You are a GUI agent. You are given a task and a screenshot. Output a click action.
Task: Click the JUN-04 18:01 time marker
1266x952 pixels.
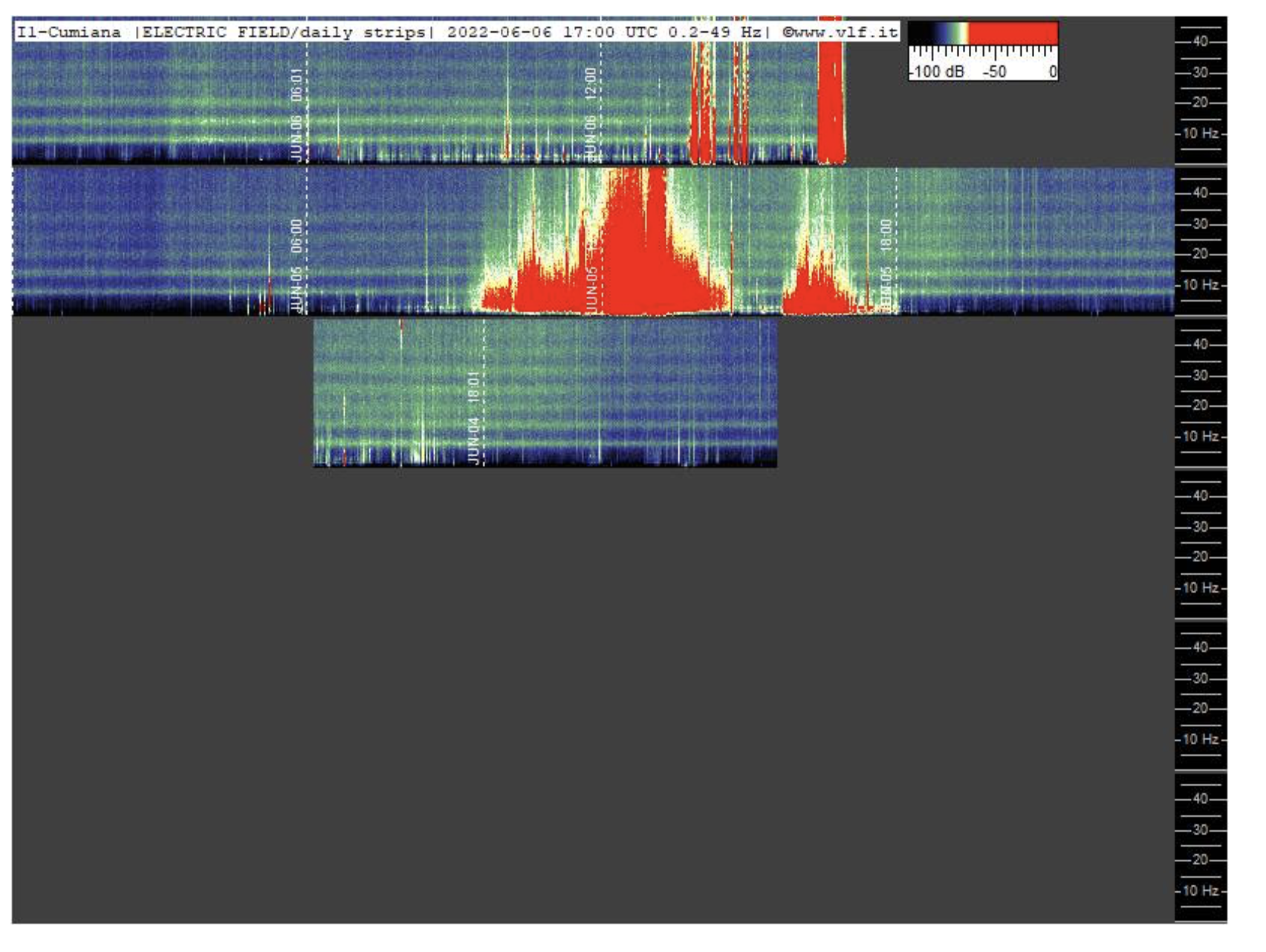474,418
